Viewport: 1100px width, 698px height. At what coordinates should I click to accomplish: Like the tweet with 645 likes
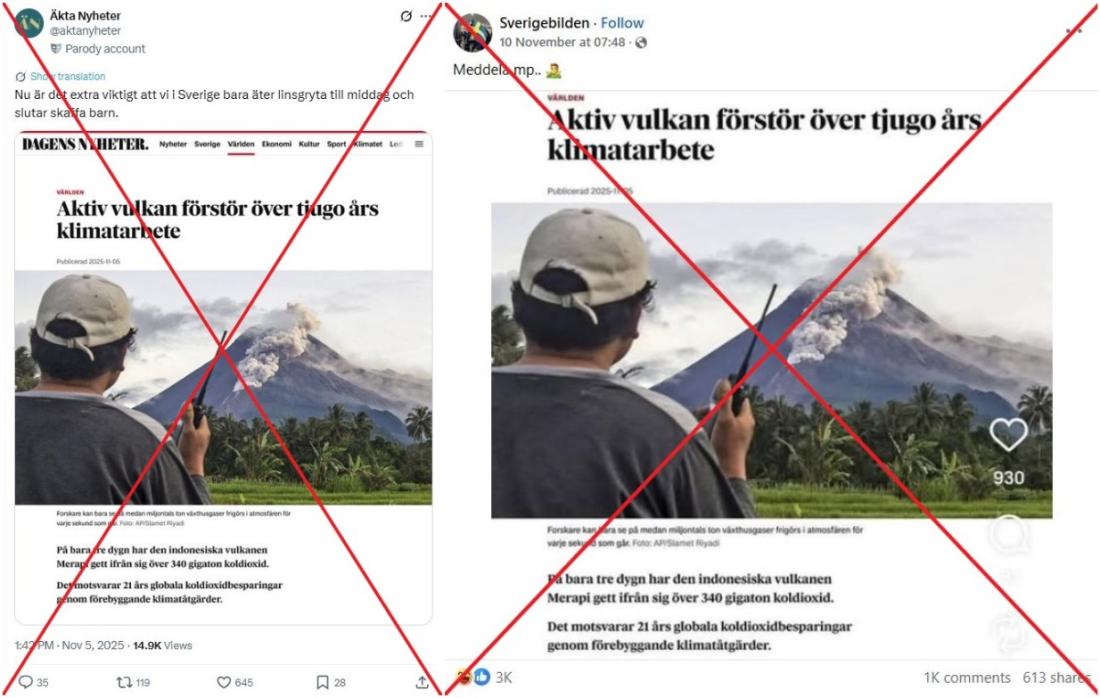224,682
